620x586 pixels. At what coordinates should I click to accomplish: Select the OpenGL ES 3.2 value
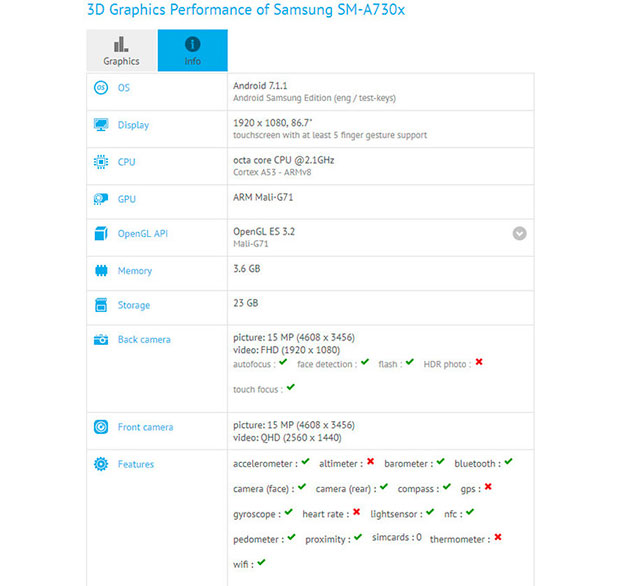(x=264, y=232)
